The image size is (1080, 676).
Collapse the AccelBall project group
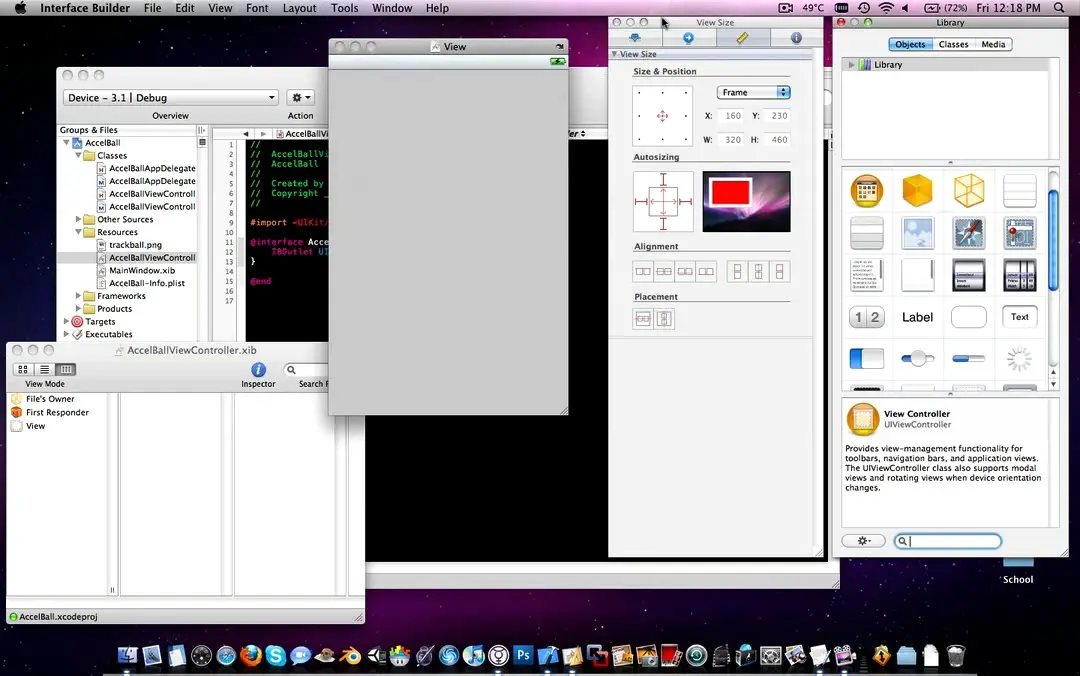[x=66, y=143]
